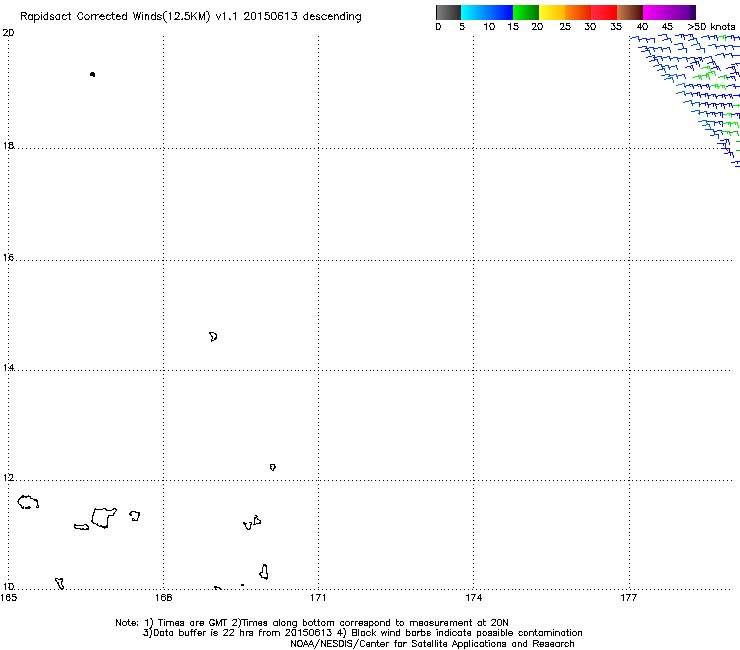
Task: Click the 'Data buffer is 22 hrs' note line
Action: click(362, 633)
